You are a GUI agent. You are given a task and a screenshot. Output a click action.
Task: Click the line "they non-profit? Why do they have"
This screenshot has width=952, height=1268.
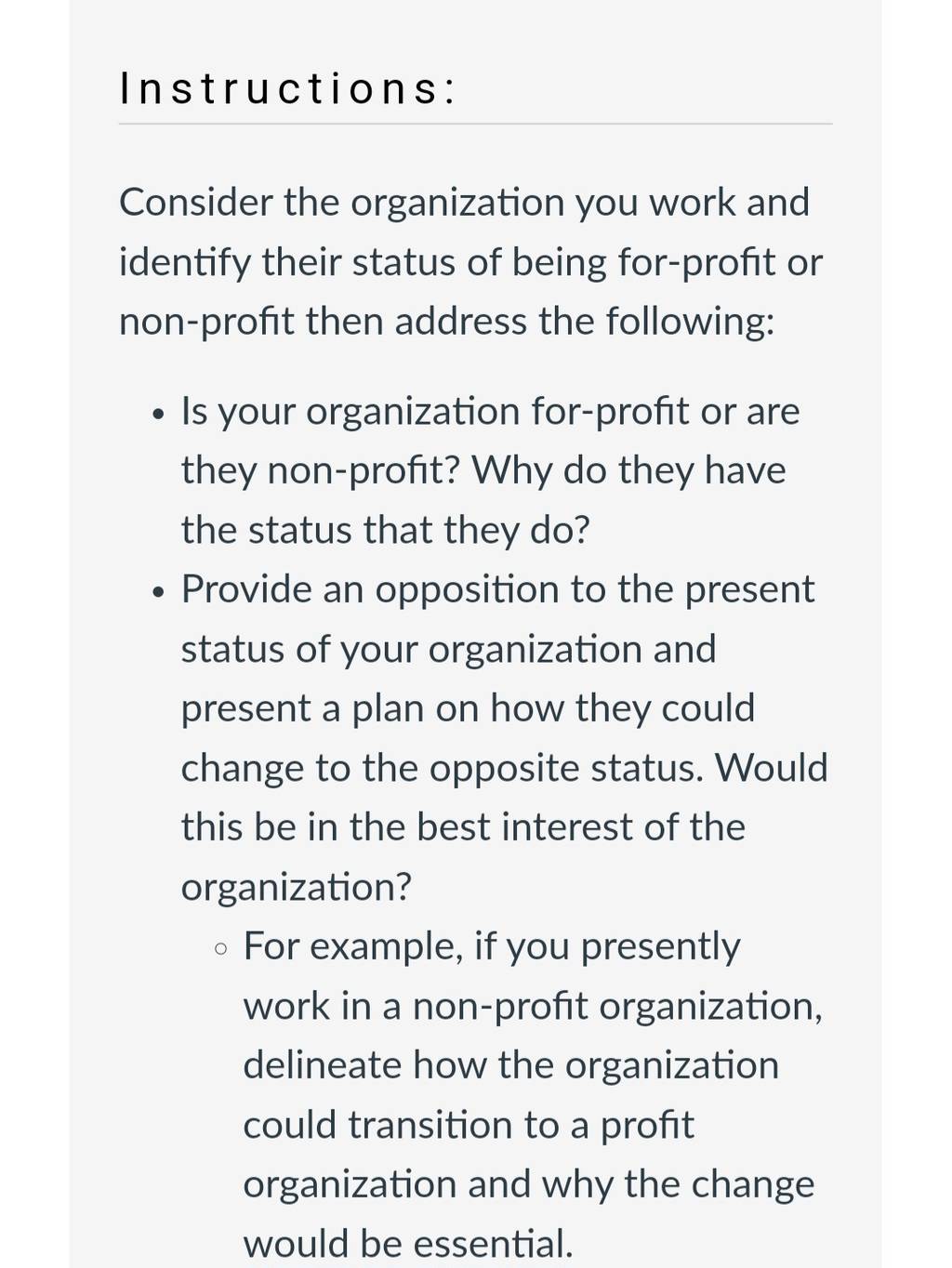click(x=483, y=470)
